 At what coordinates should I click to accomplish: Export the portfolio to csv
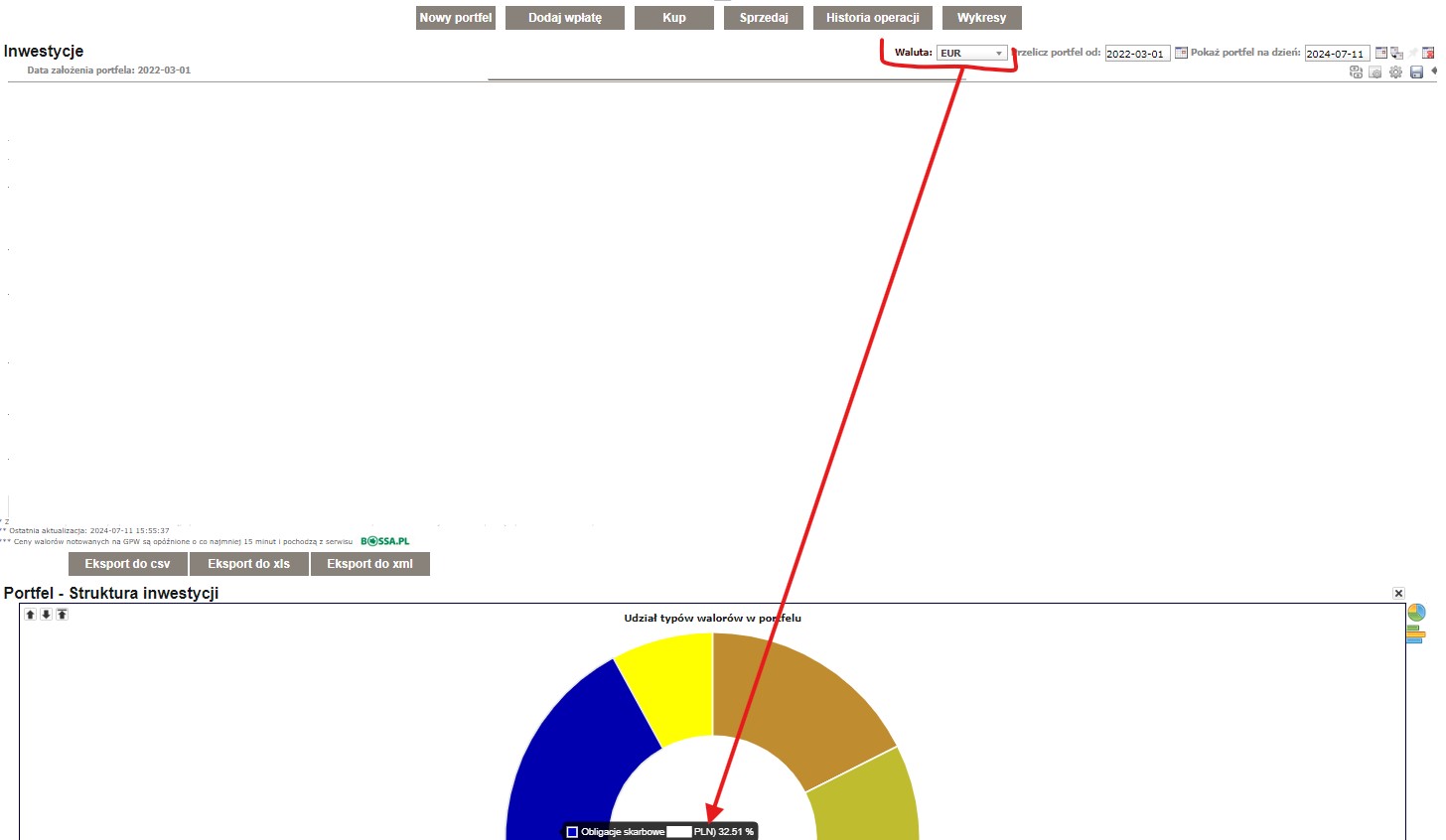point(127,564)
